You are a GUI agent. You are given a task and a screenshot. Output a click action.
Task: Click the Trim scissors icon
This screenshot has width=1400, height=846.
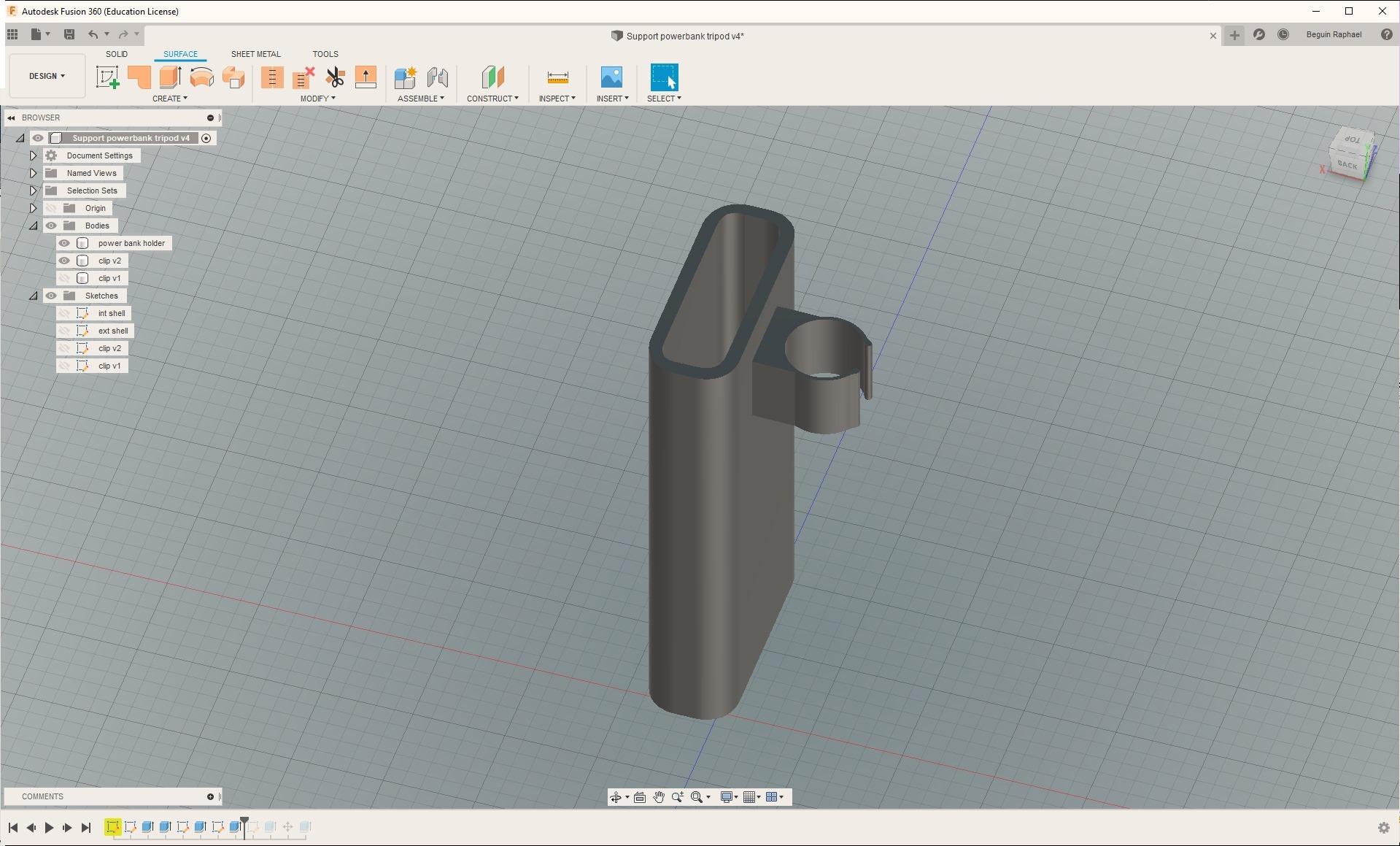click(x=335, y=77)
